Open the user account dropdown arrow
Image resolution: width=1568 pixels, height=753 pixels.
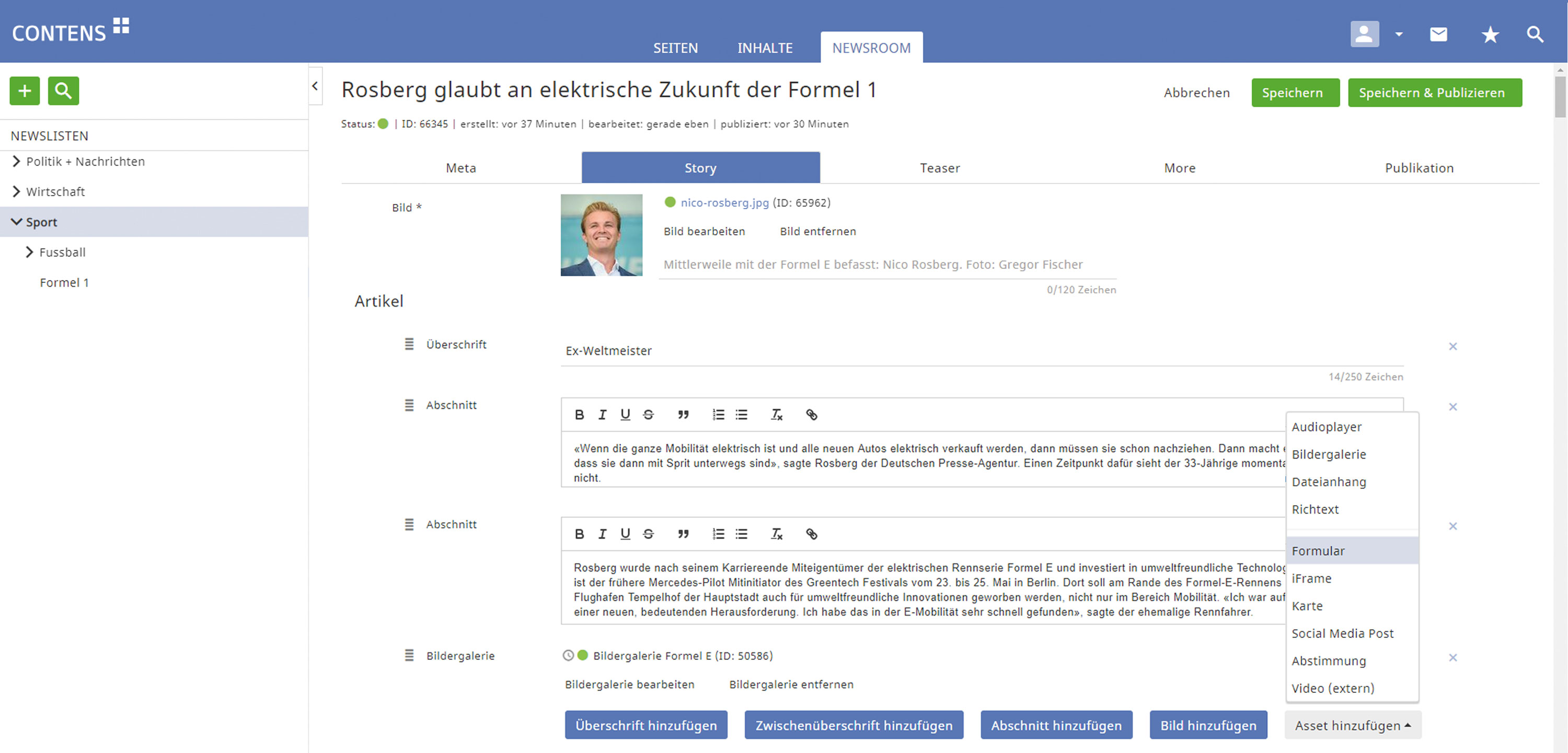[1399, 34]
